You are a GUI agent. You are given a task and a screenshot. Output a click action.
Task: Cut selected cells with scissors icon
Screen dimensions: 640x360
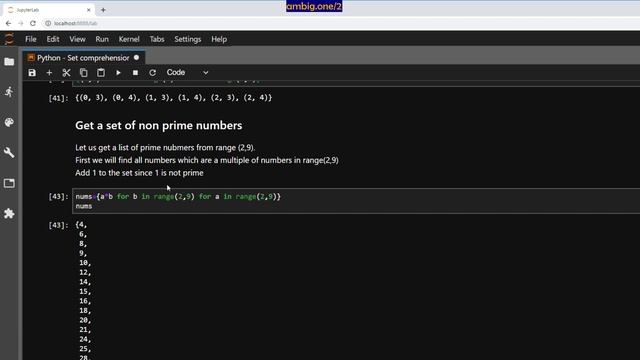point(67,73)
